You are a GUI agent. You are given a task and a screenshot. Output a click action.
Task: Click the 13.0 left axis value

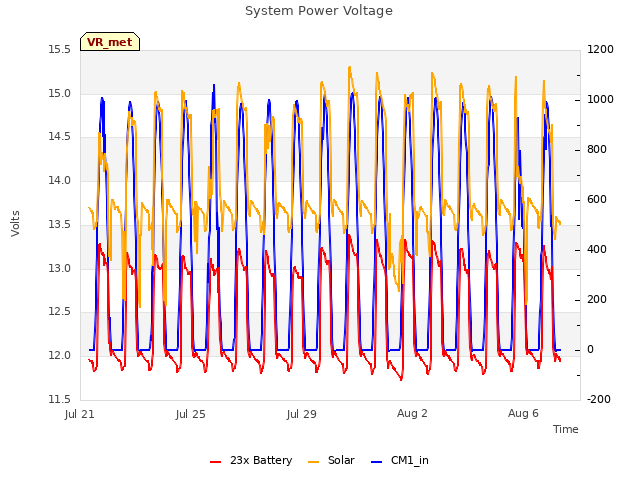(x=60, y=268)
